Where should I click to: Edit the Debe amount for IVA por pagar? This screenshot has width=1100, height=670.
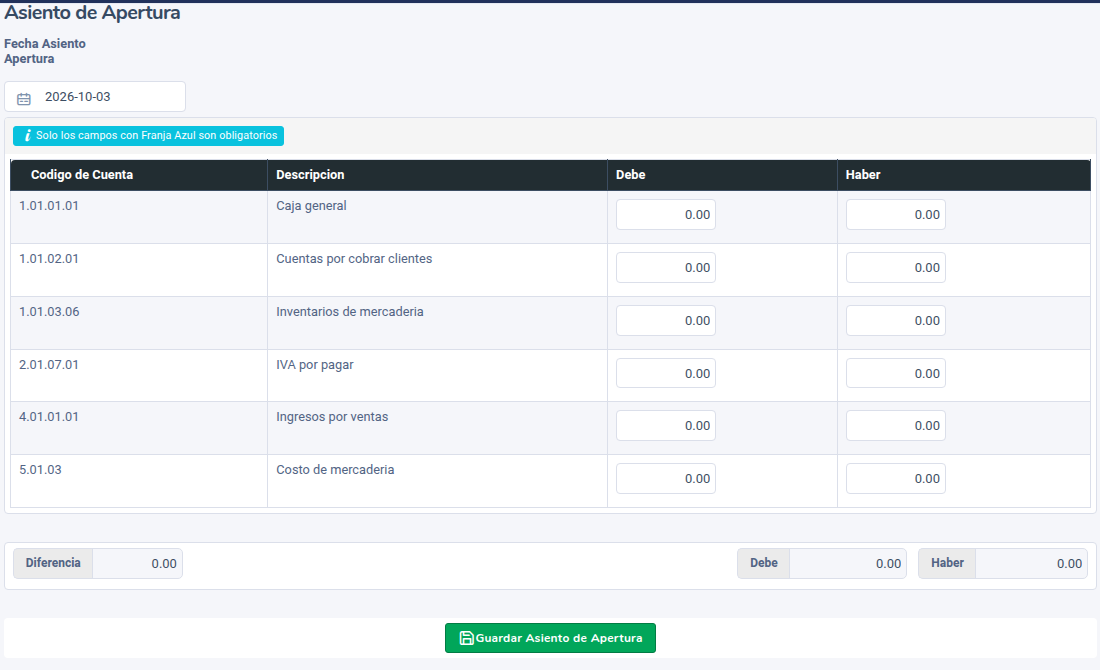coord(666,373)
